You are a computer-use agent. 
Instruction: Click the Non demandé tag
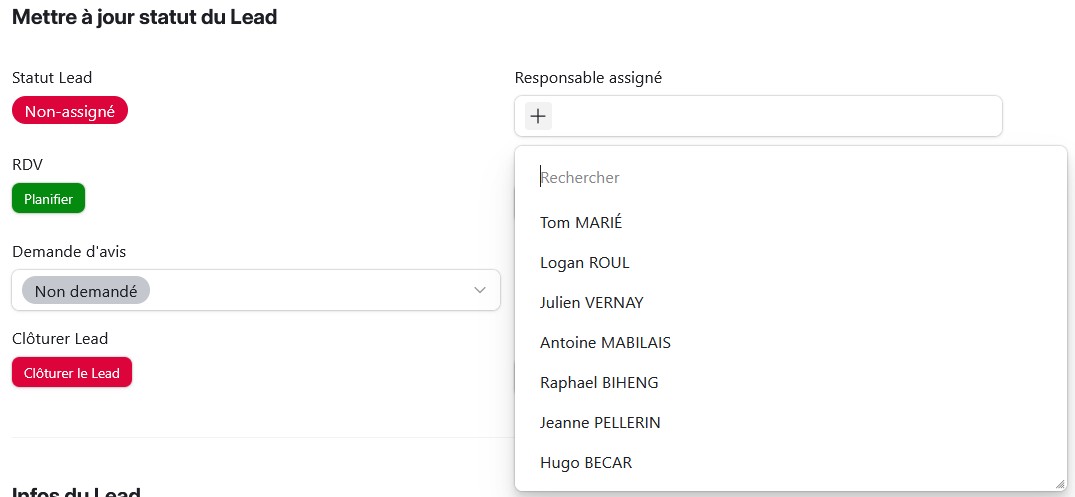click(x=86, y=291)
